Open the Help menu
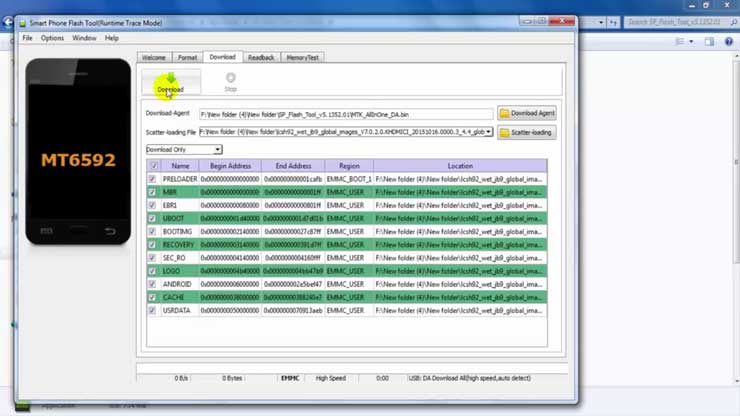This screenshot has width=740, height=416. pos(112,38)
